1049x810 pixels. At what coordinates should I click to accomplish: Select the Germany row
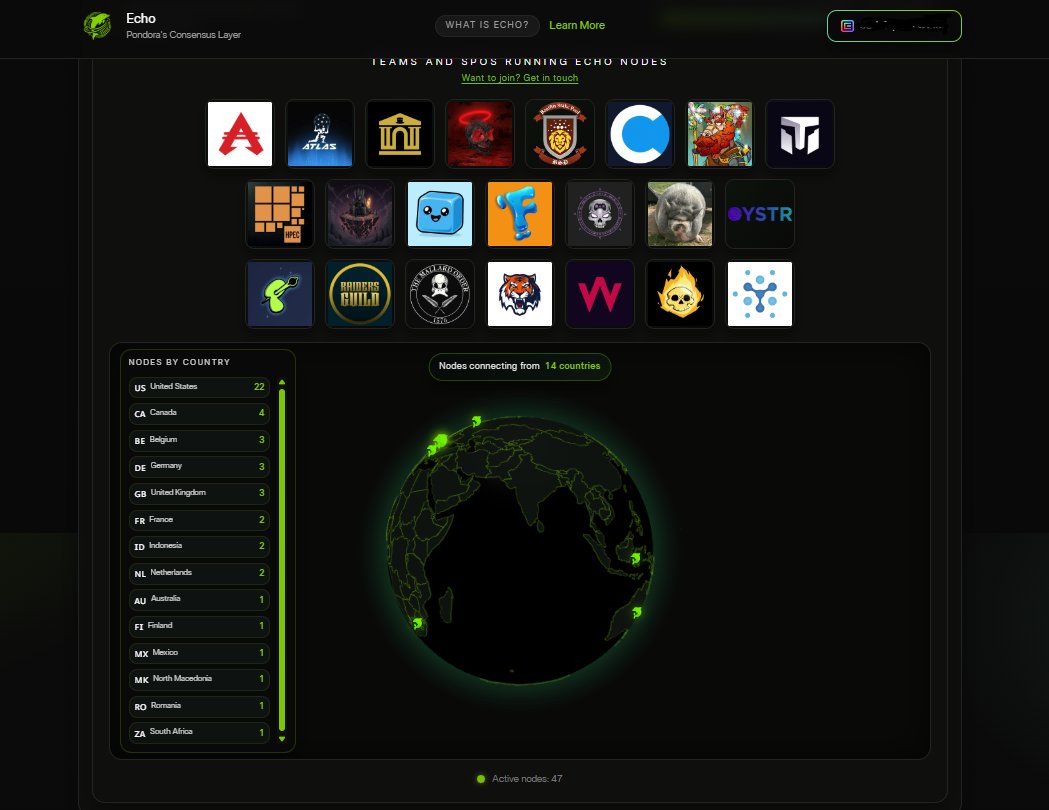click(199, 466)
